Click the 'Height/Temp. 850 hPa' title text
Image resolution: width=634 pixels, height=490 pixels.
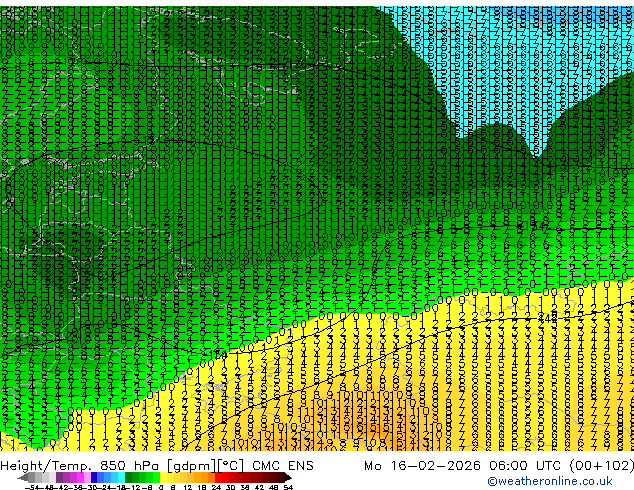(82, 466)
